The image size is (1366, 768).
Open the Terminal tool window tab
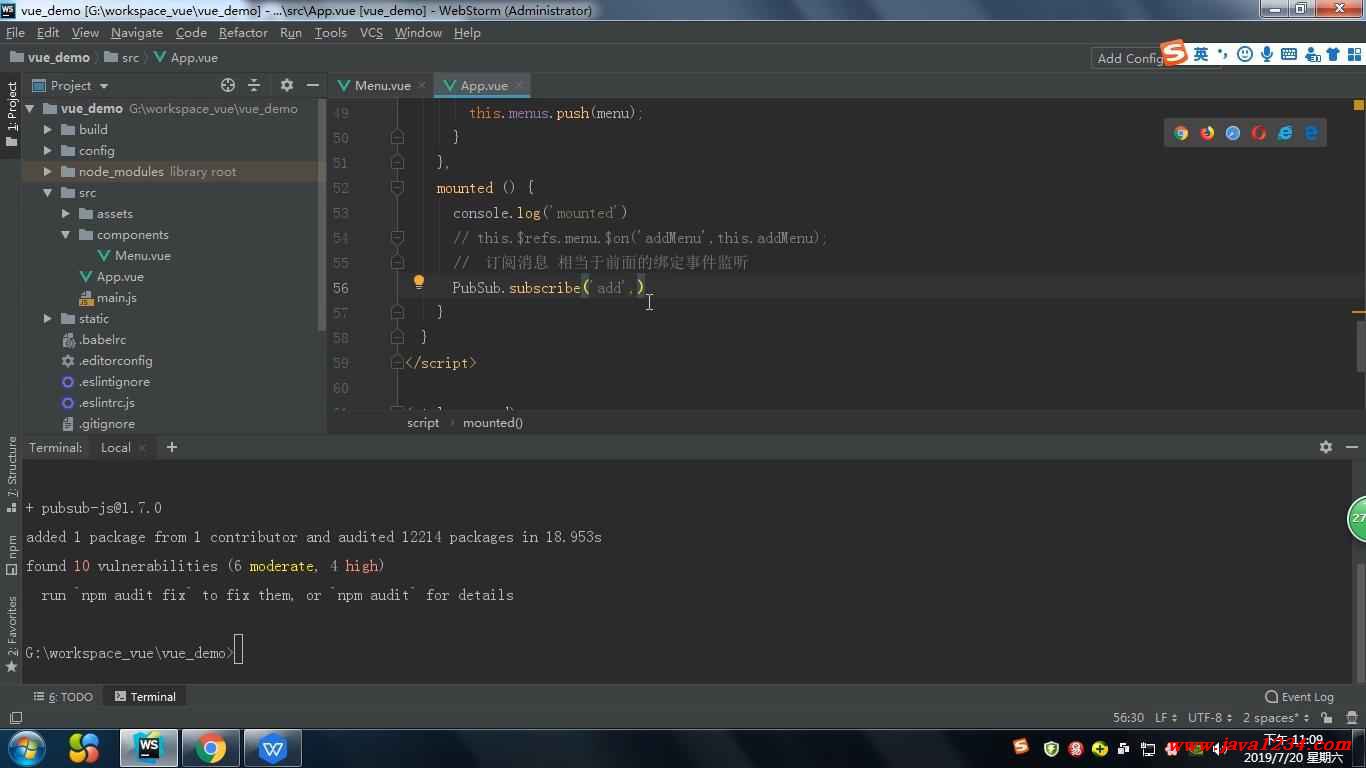[145, 697]
